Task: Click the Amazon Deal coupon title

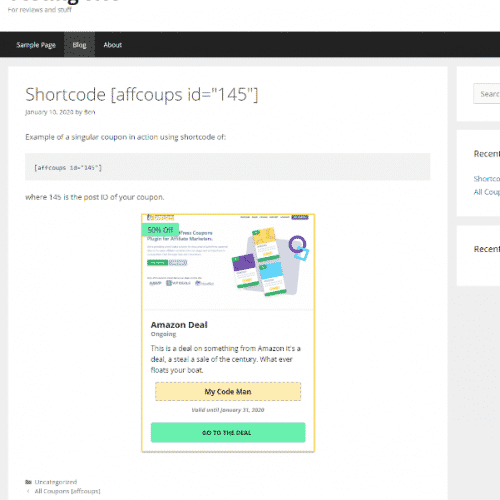Action: [x=179, y=325]
